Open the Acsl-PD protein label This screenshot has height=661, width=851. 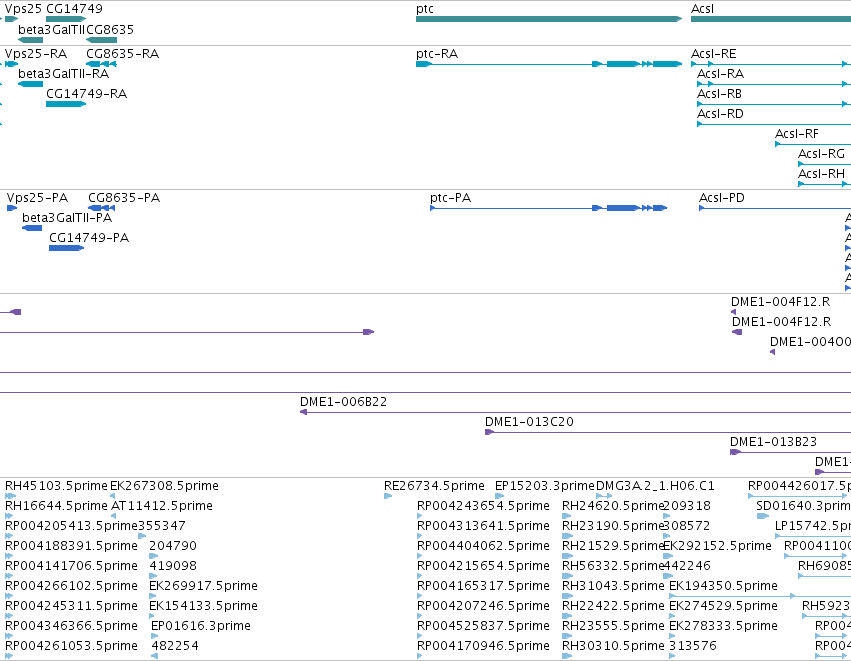tap(722, 198)
